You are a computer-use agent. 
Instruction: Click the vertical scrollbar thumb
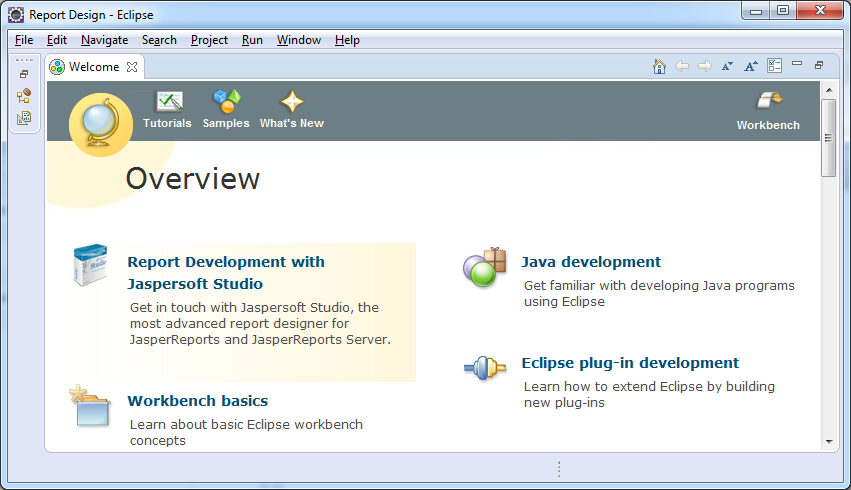[828, 138]
